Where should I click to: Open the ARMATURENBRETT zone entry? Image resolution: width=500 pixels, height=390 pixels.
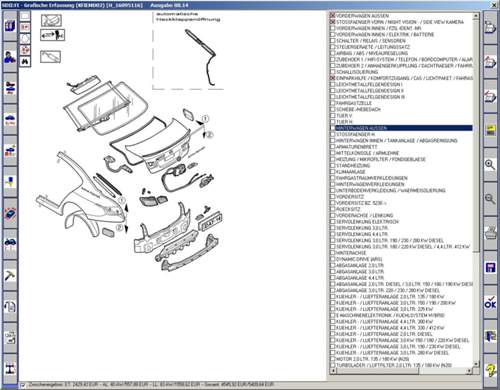pos(356,147)
